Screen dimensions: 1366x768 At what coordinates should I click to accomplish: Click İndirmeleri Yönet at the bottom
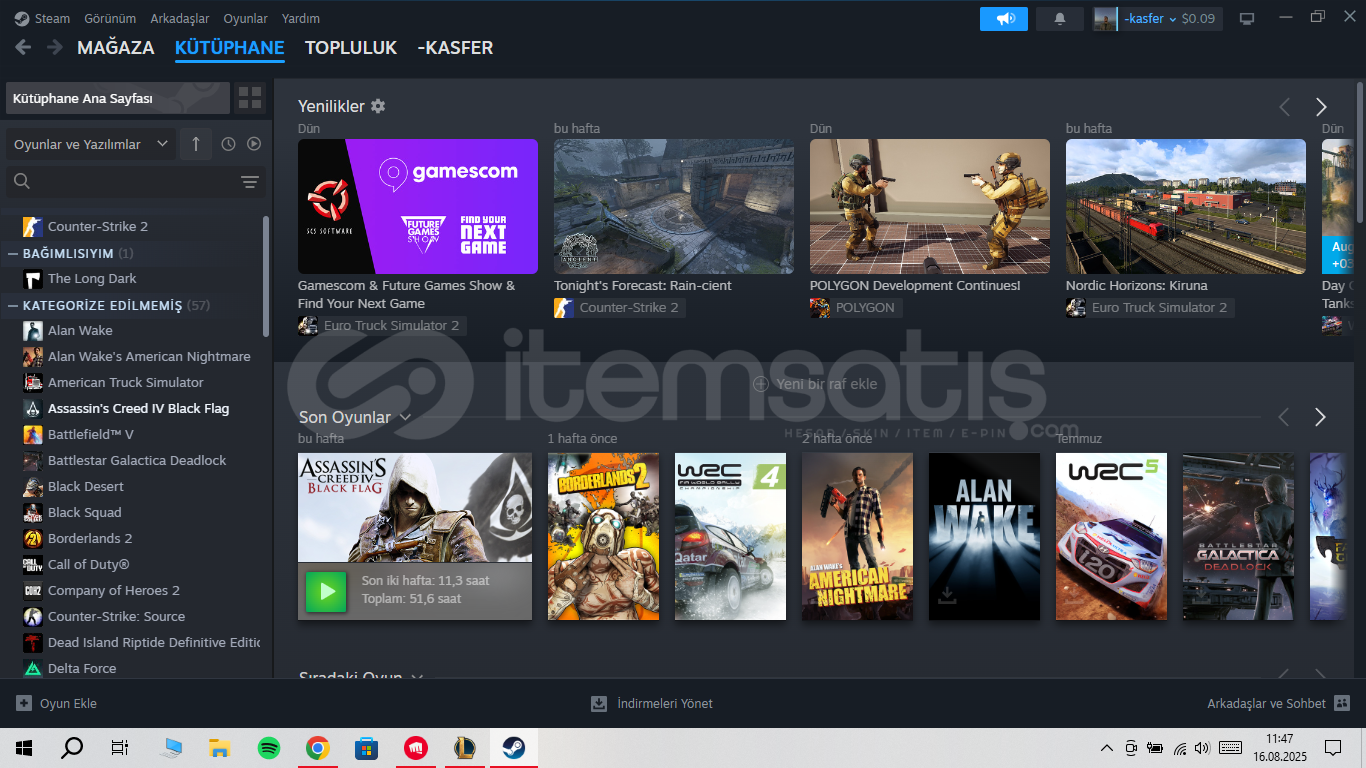(652, 703)
